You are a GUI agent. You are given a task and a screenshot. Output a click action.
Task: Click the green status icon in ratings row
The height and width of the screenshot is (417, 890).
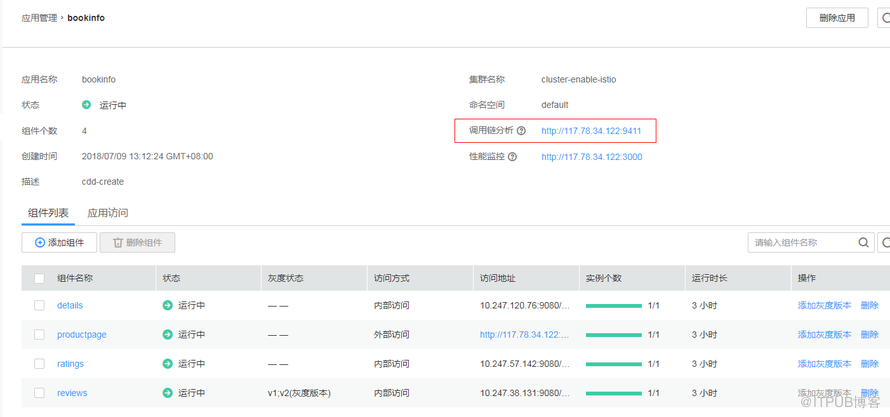point(167,364)
